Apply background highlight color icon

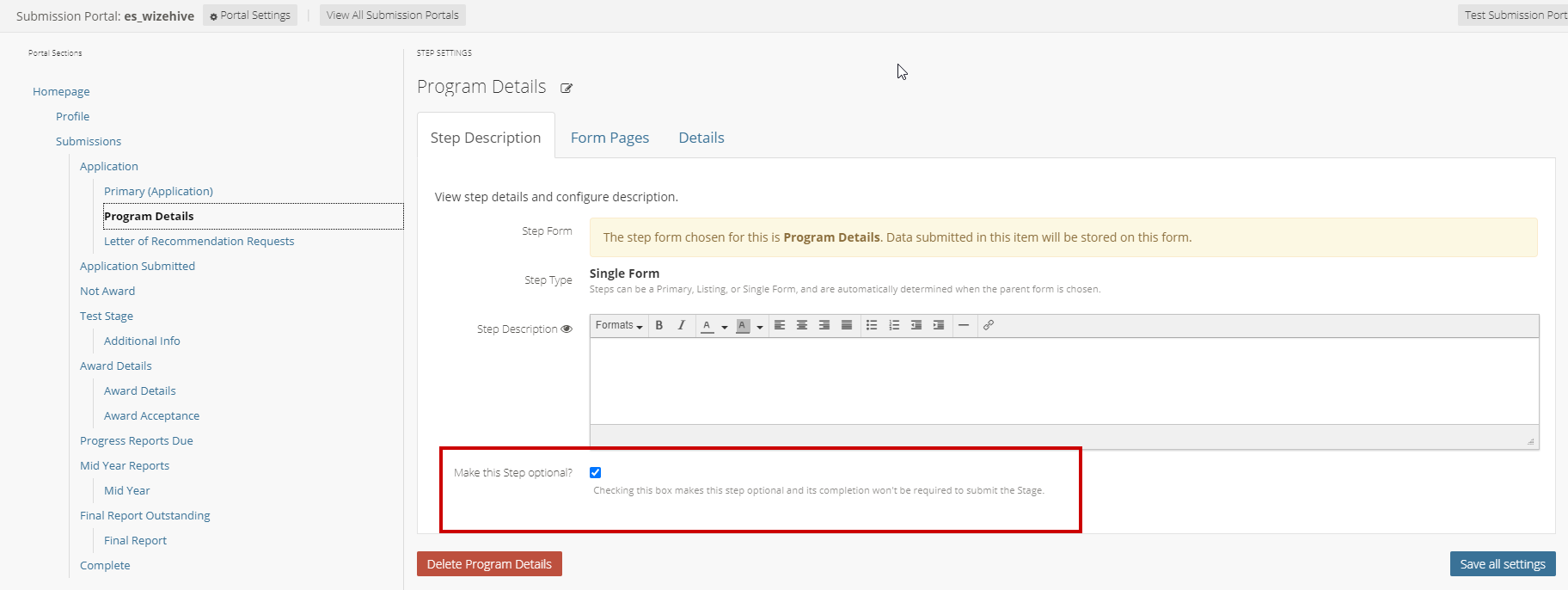pyautogui.click(x=744, y=325)
